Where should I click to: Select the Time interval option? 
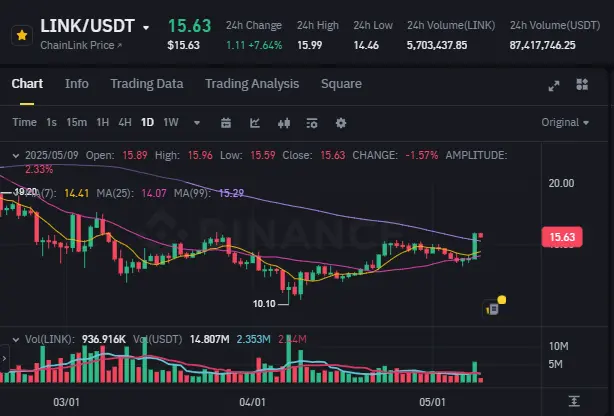tap(24, 122)
